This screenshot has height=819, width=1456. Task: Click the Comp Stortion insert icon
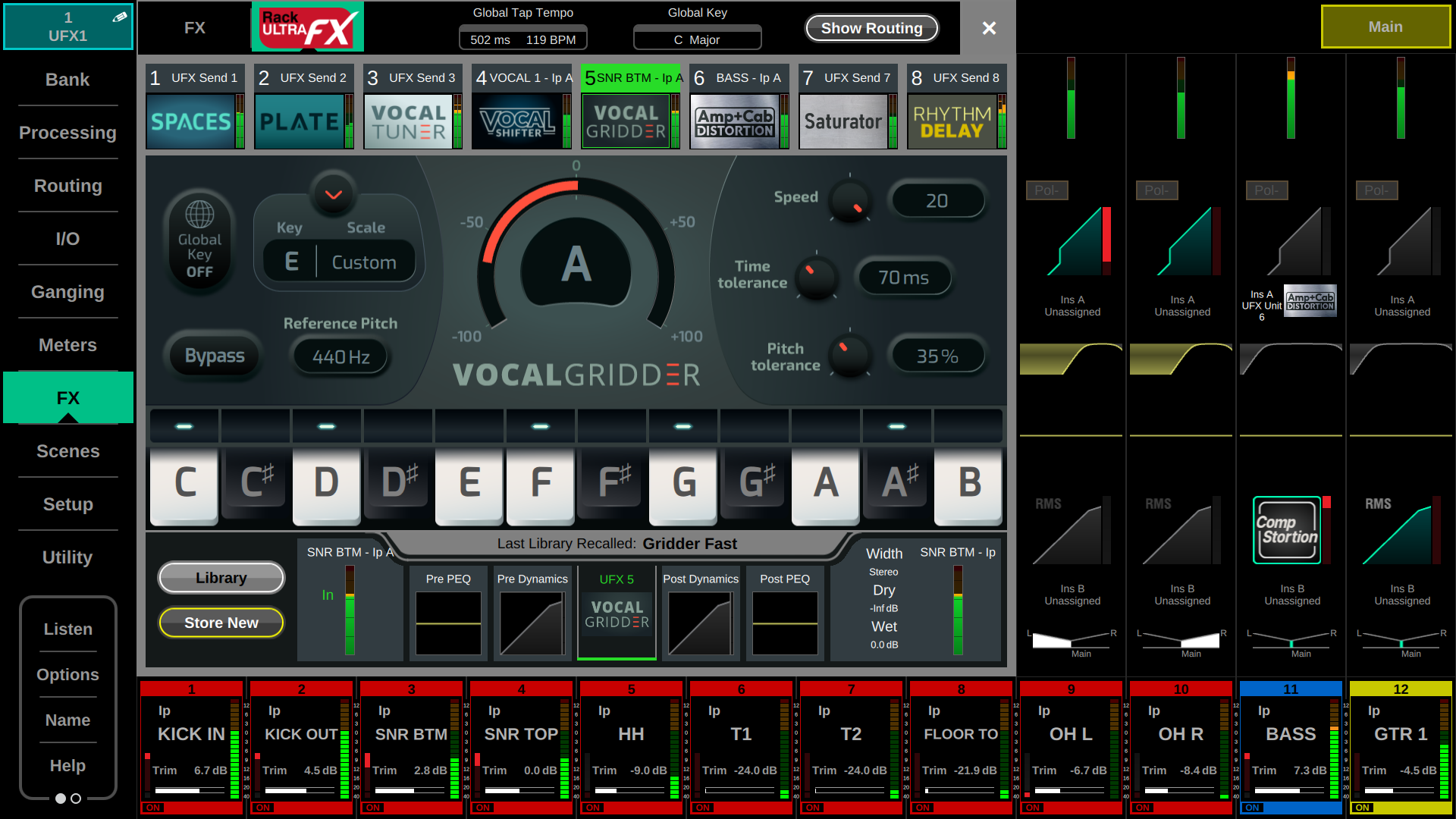[1287, 530]
